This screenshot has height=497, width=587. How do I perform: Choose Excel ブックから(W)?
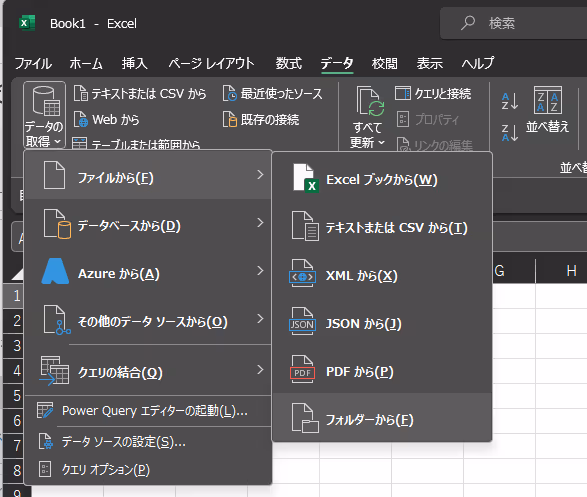pyautogui.click(x=382, y=179)
